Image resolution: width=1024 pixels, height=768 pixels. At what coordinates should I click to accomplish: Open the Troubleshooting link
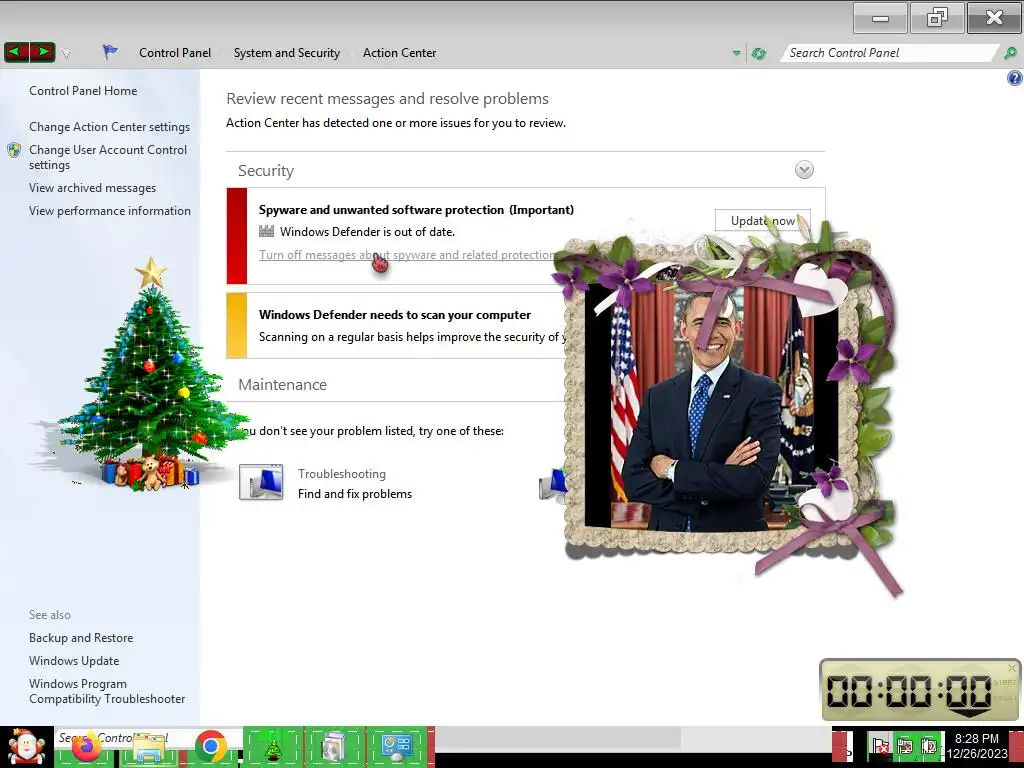click(342, 474)
